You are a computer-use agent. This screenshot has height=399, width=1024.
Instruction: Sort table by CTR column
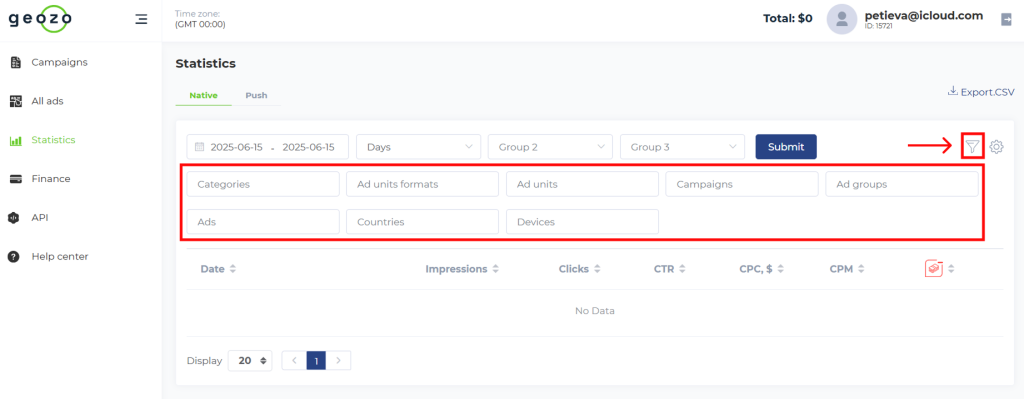point(669,269)
